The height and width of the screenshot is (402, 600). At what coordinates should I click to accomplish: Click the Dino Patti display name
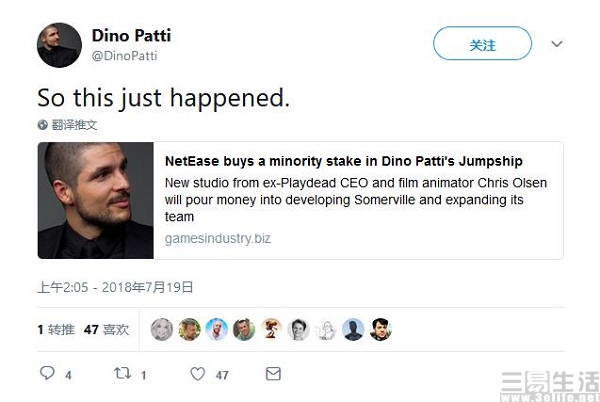[x=131, y=36]
